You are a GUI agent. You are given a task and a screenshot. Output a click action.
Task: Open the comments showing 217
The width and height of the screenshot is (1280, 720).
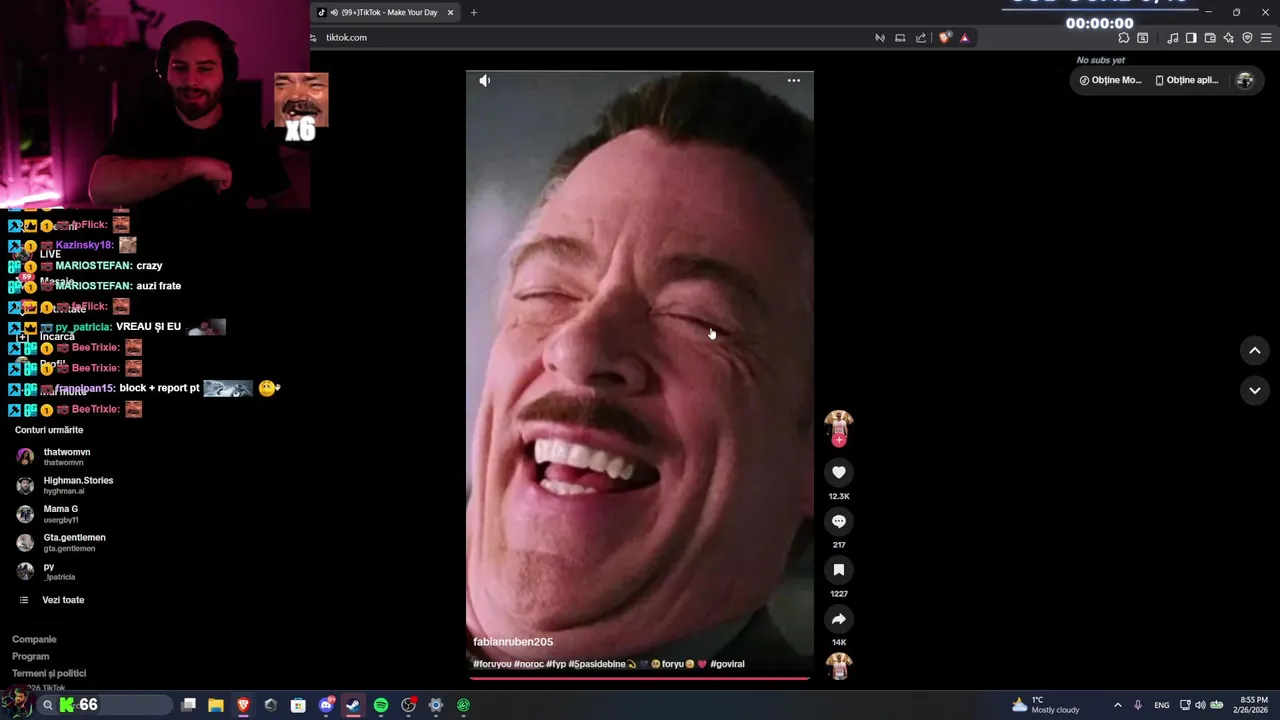(x=839, y=521)
